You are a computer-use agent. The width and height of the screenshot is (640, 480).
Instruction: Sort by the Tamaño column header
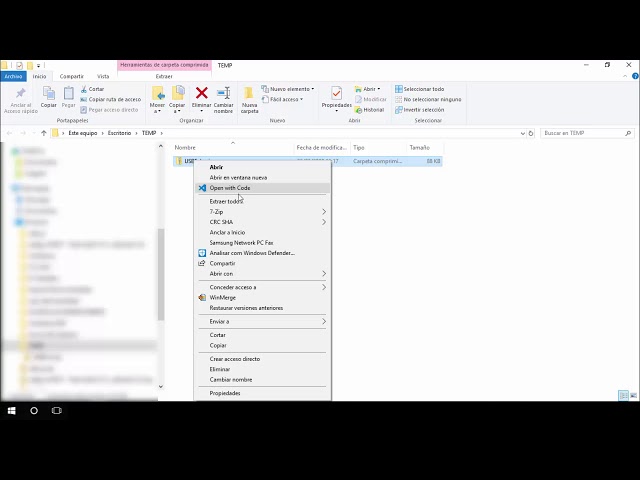coord(425,147)
